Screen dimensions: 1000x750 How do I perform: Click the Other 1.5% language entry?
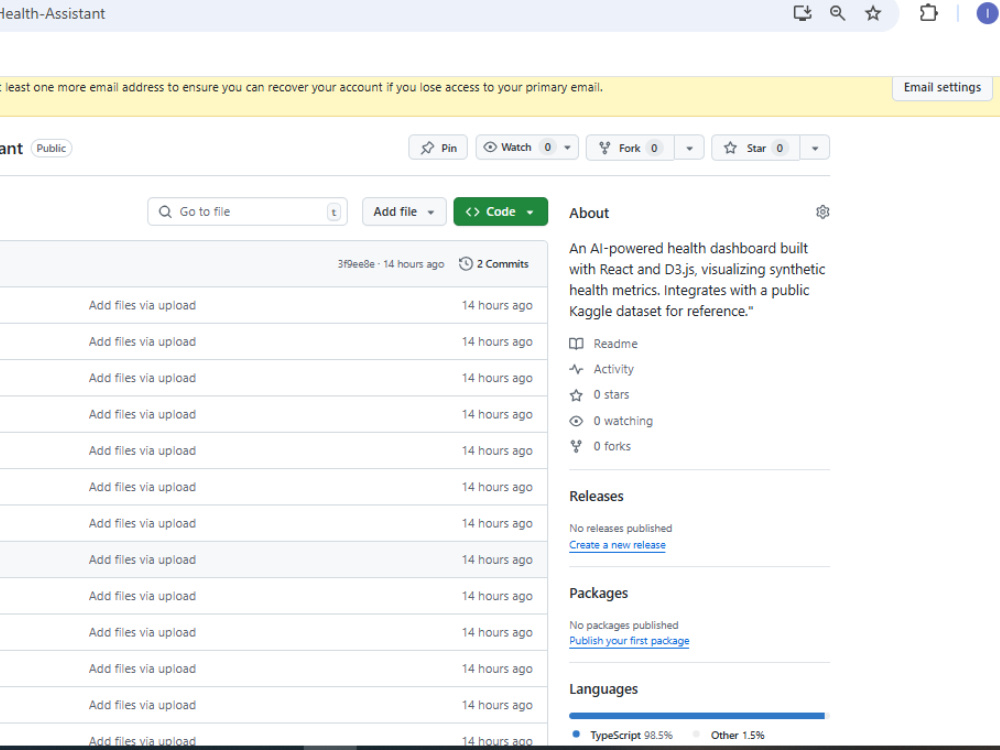pos(730,735)
